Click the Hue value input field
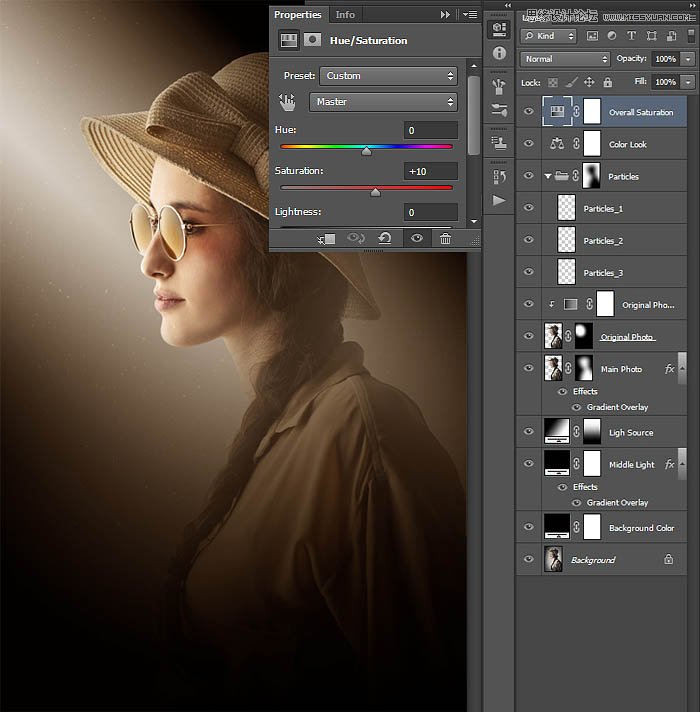The height and width of the screenshot is (712, 700). tap(431, 131)
